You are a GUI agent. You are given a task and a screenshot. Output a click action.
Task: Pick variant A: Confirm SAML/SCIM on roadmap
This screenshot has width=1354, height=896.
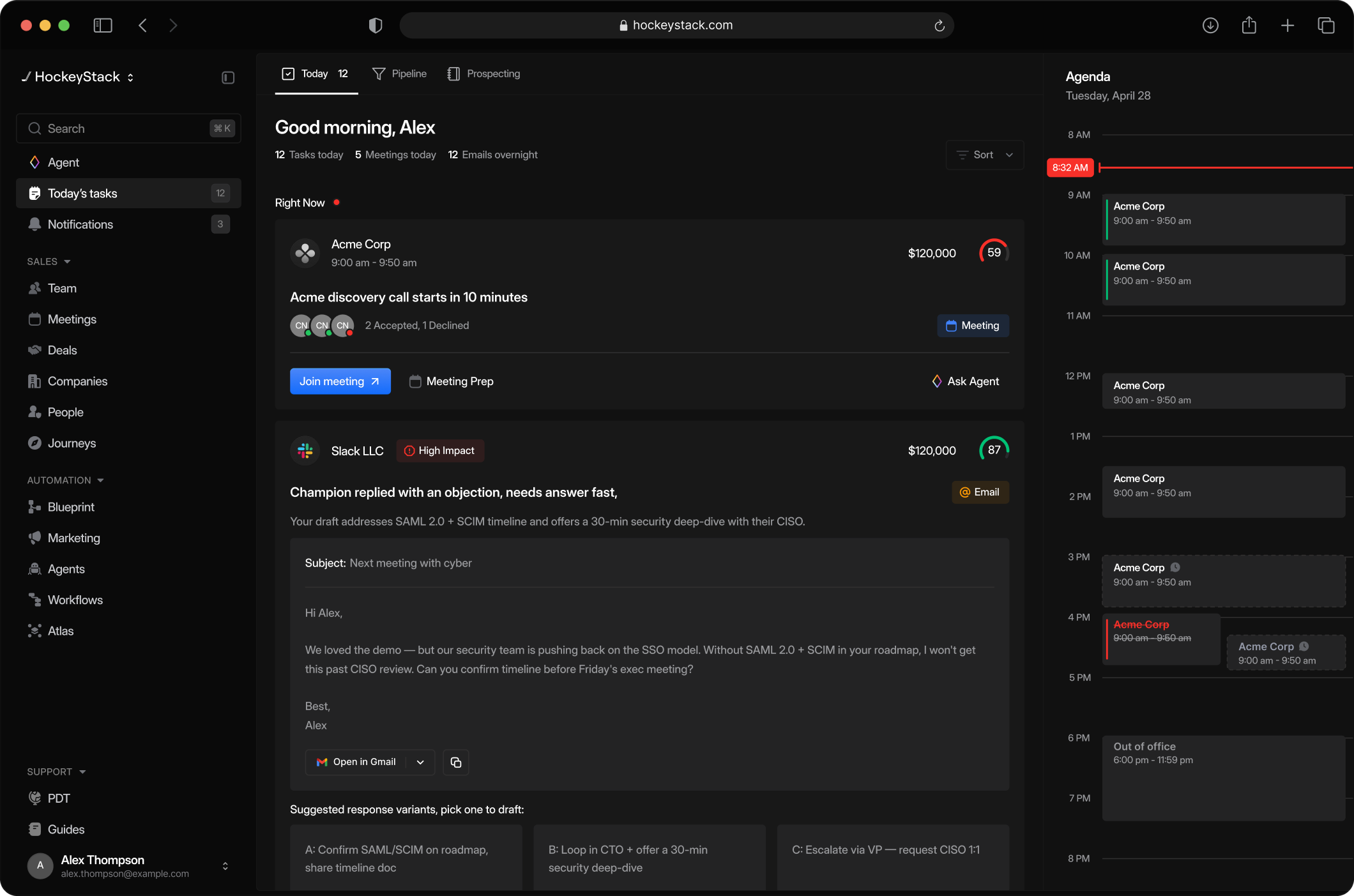click(x=406, y=858)
